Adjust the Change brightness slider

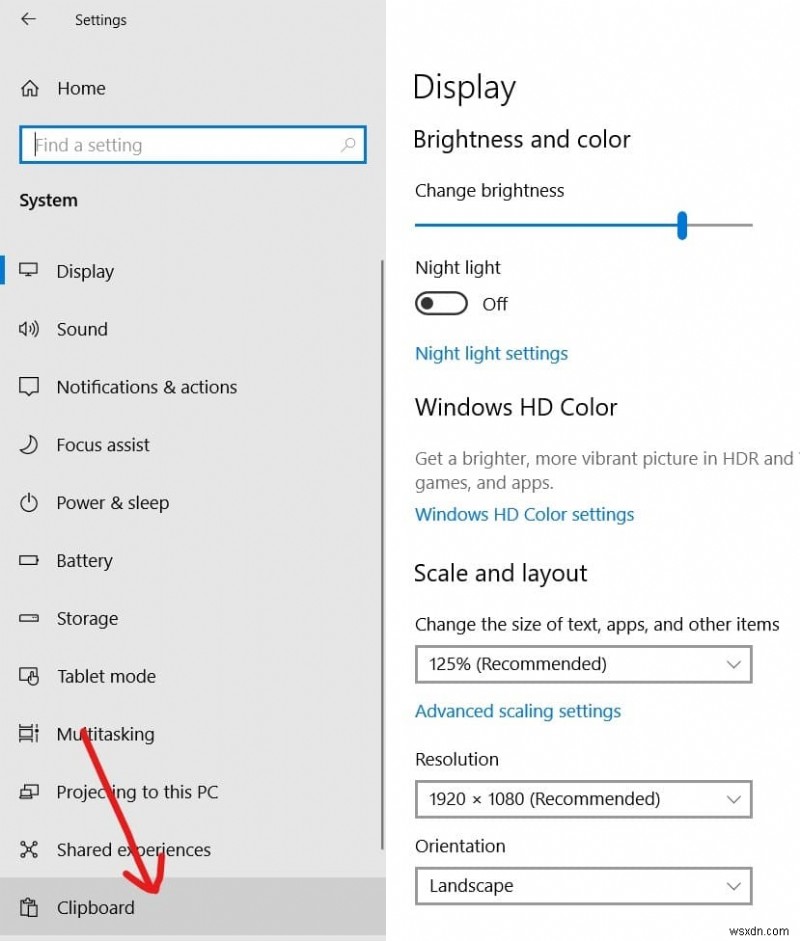pos(682,226)
